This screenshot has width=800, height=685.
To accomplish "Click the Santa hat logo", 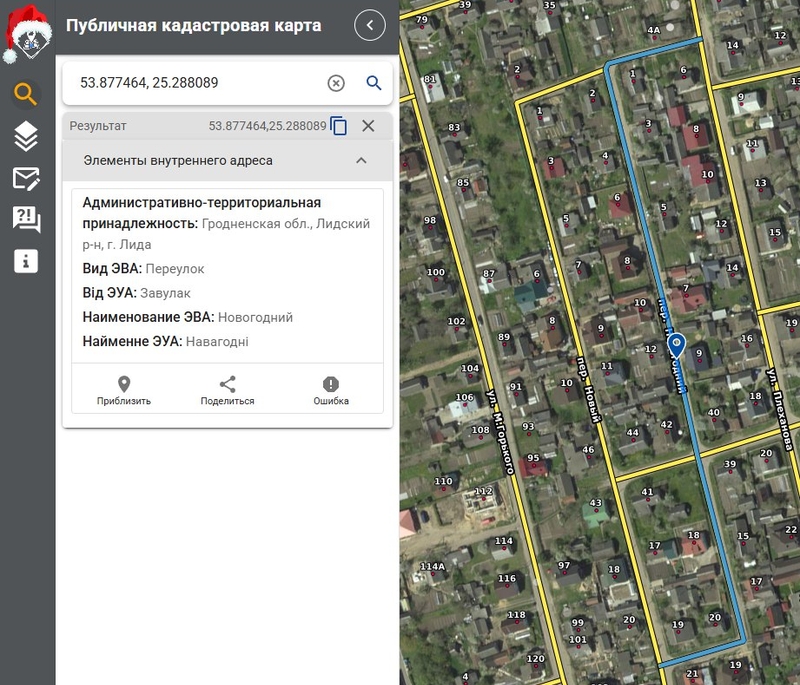I will [26, 31].
